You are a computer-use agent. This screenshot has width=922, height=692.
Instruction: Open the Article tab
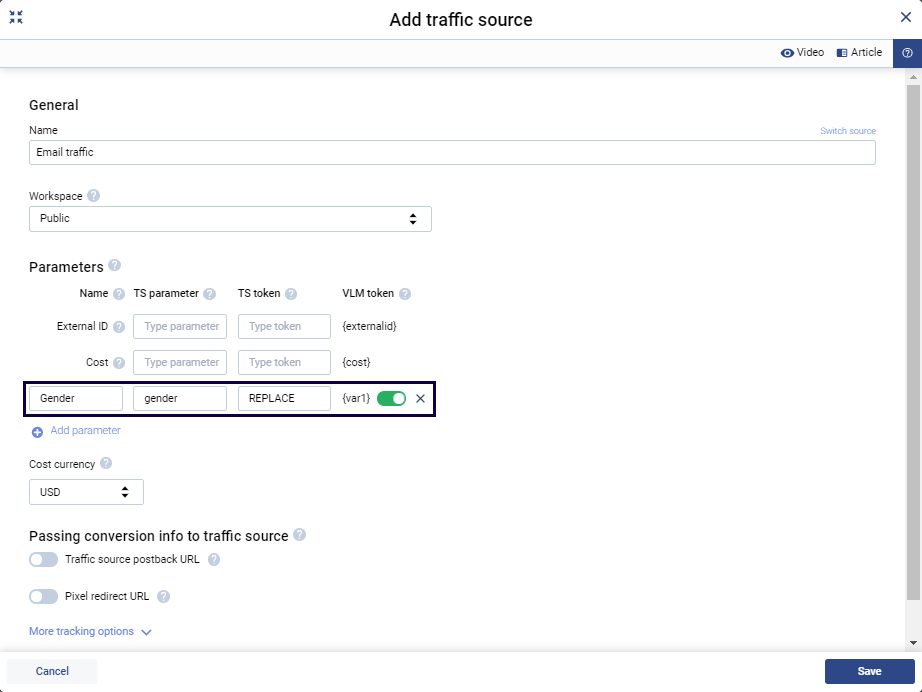tap(858, 52)
